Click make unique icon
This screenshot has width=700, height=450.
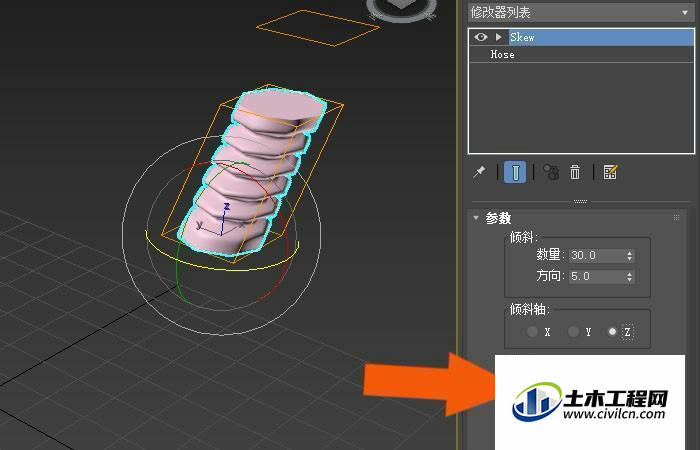(x=551, y=172)
